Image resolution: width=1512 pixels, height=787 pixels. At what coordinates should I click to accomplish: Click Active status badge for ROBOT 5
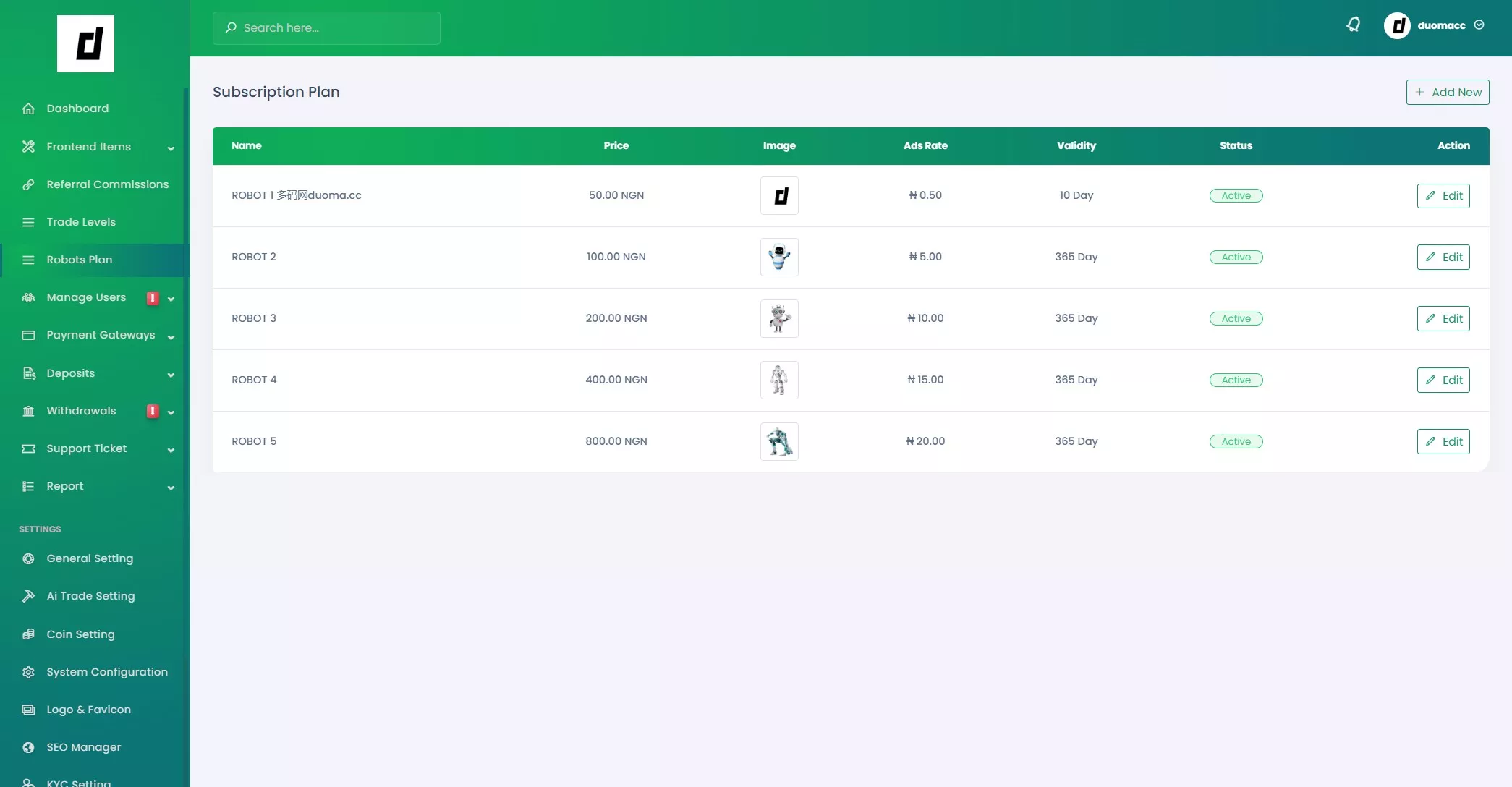(x=1236, y=441)
